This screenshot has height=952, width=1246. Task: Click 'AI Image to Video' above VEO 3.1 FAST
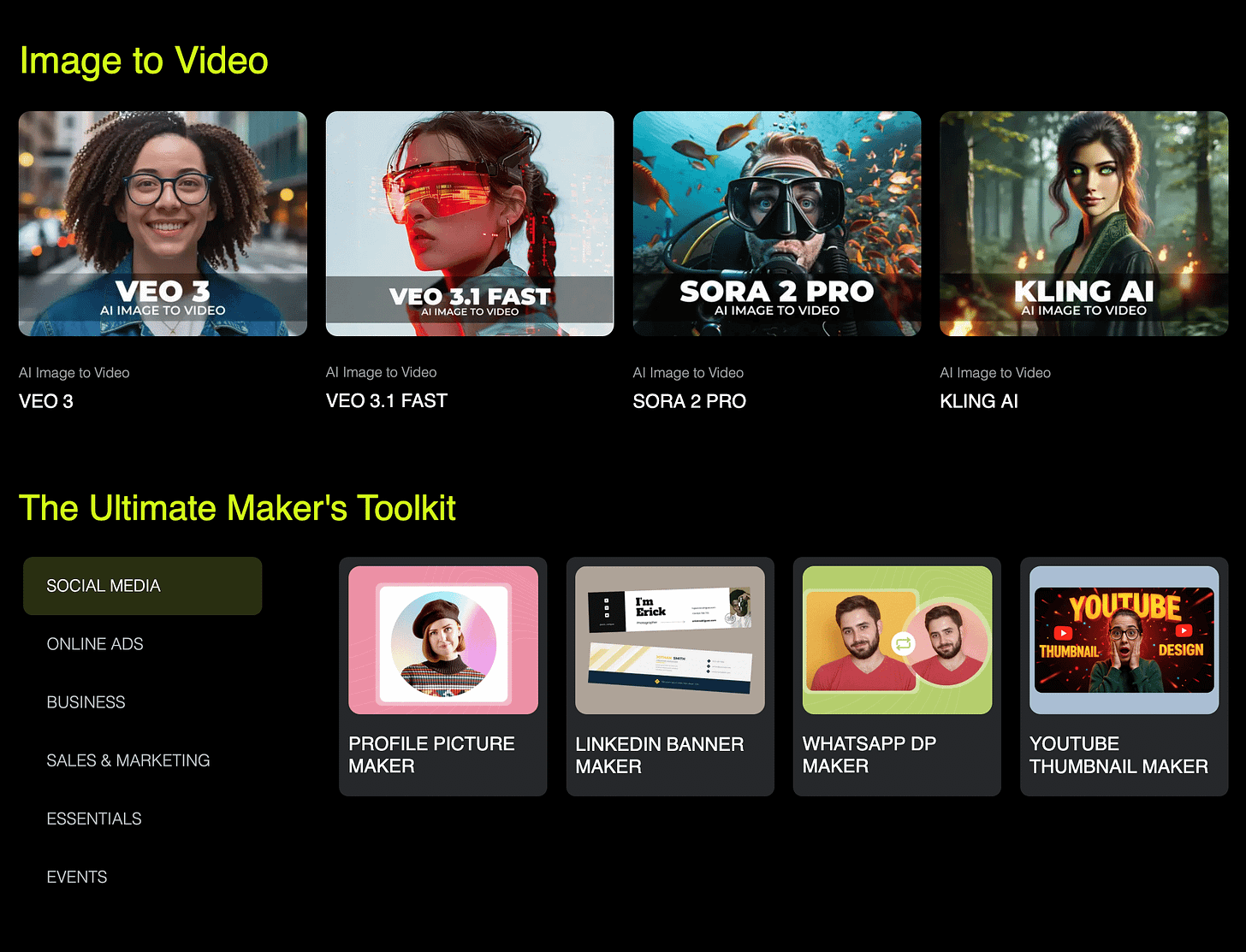tap(382, 372)
